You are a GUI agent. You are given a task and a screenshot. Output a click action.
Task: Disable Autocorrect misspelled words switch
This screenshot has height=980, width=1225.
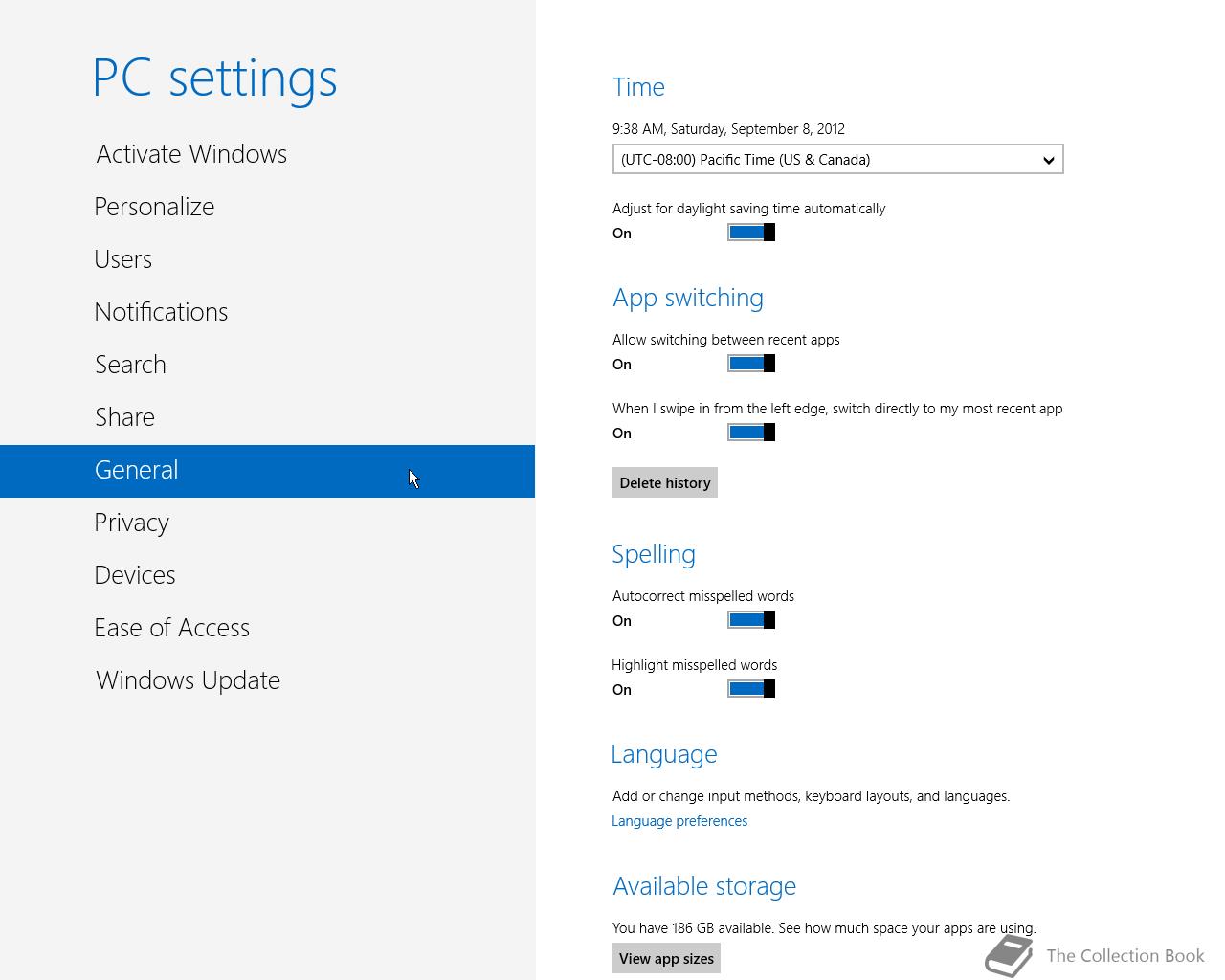pos(751,620)
